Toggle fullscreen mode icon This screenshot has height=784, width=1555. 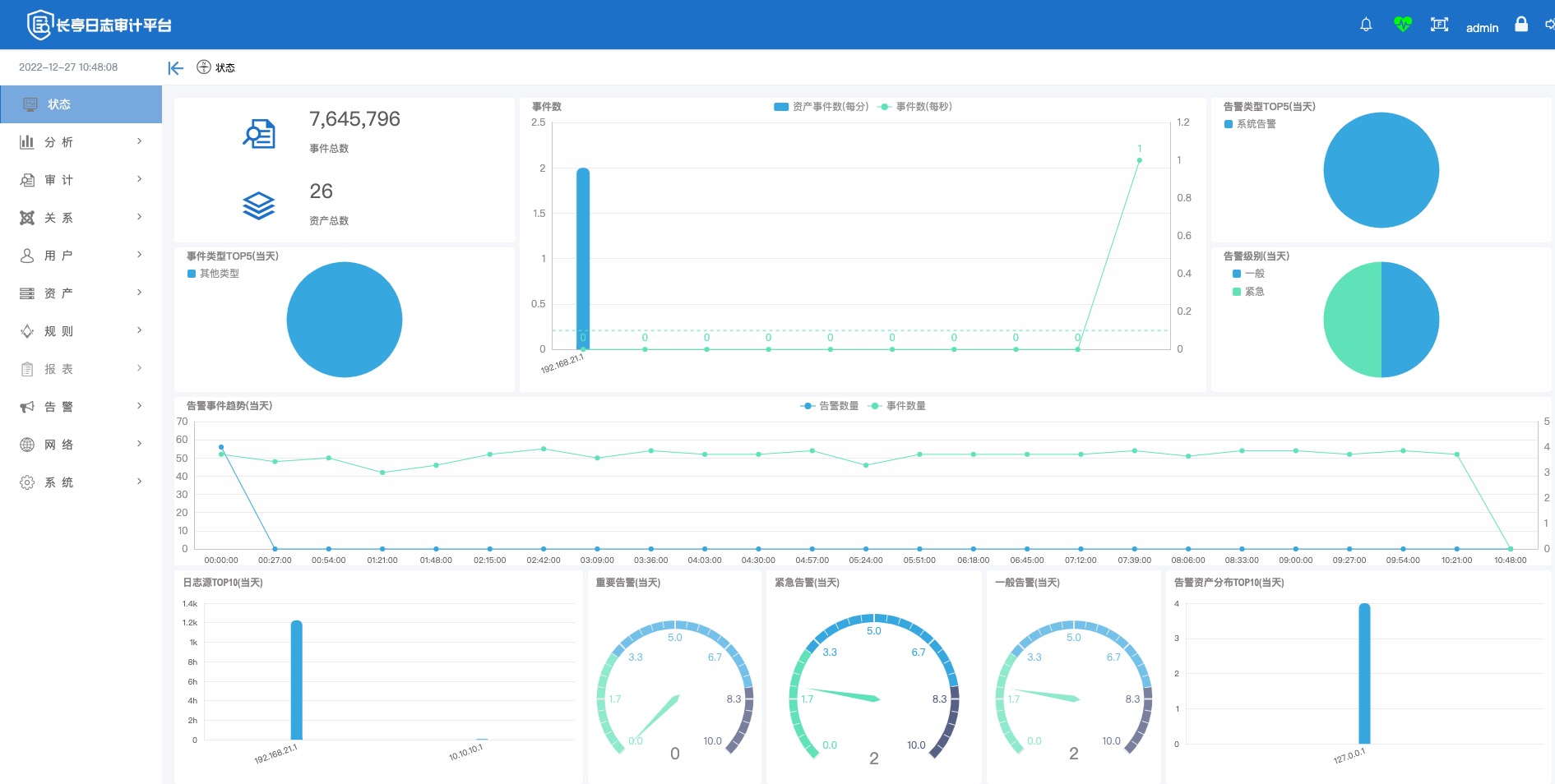[1439, 25]
